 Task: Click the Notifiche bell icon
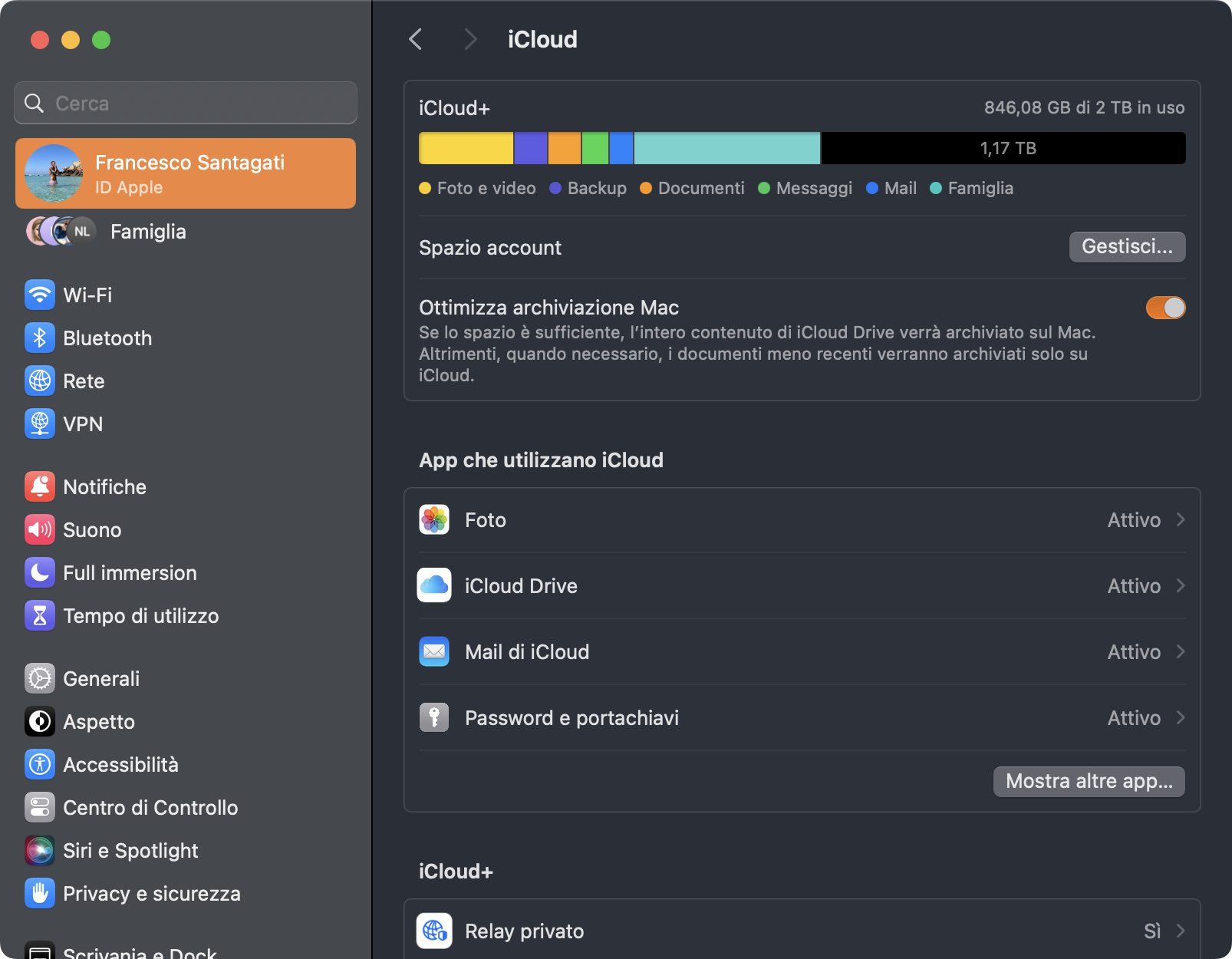[x=40, y=486]
